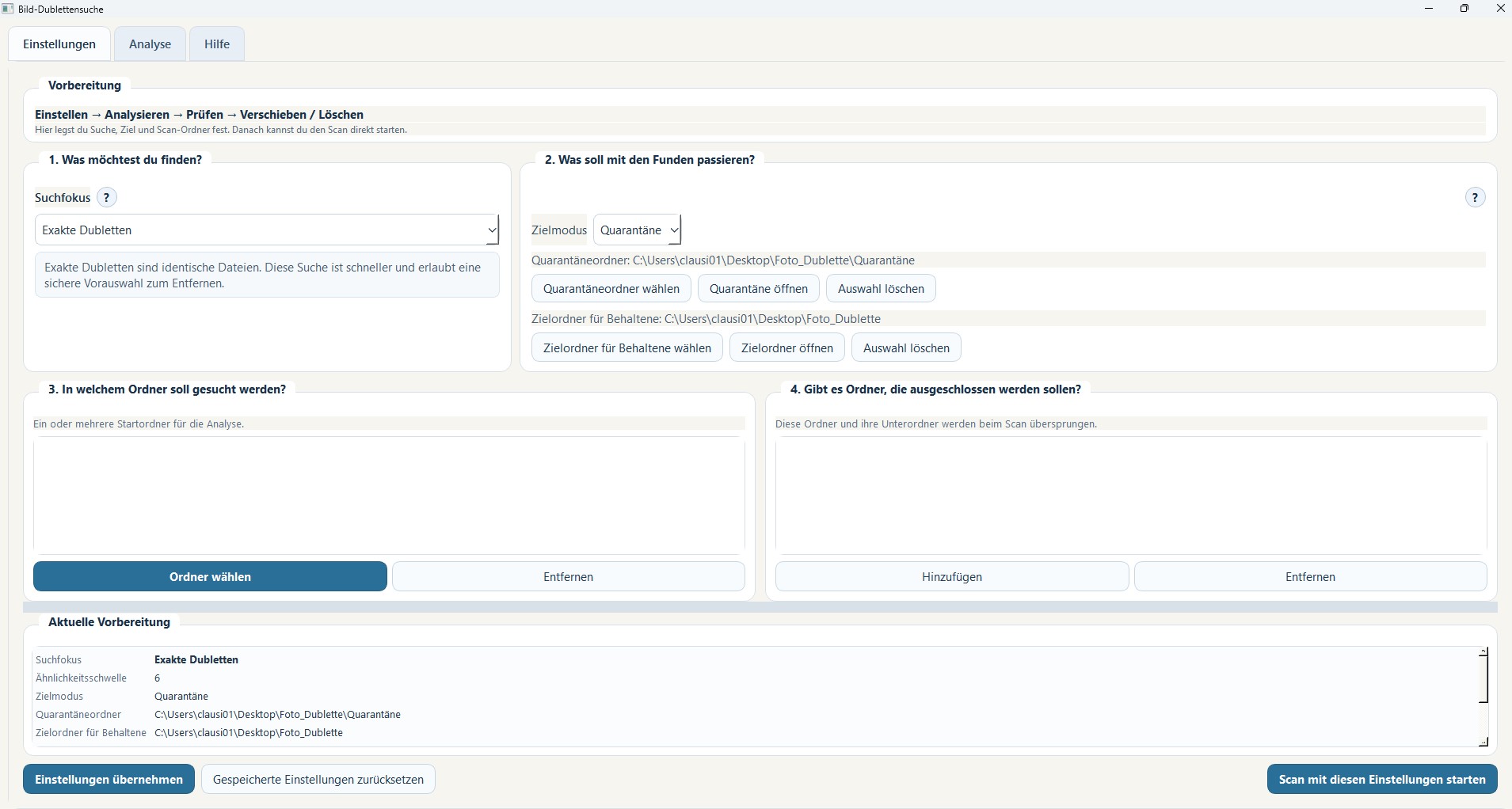Open the Zielordner with Zielordner öffnen

tap(787, 348)
